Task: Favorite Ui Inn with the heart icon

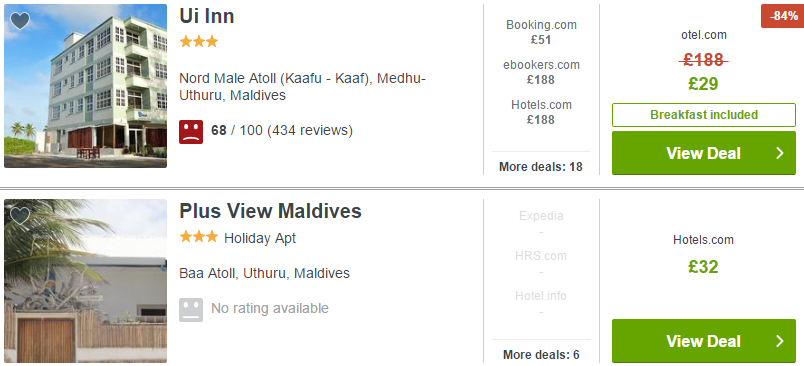Action: point(20,21)
